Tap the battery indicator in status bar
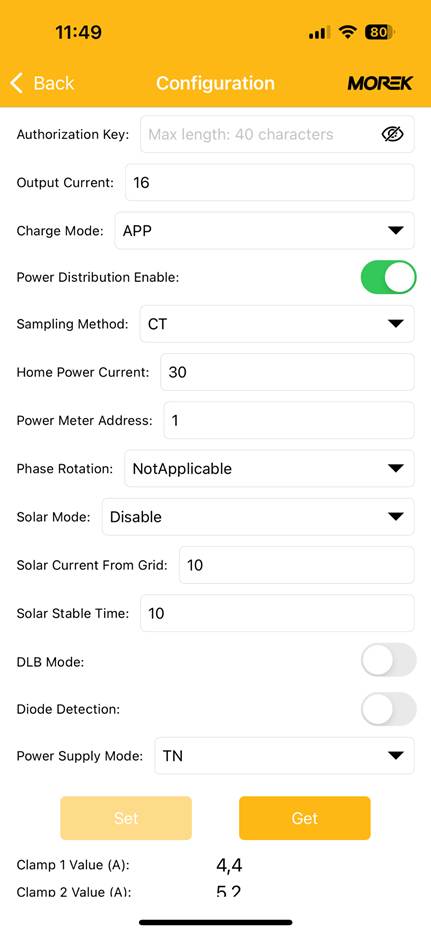431x934 pixels. (380, 32)
